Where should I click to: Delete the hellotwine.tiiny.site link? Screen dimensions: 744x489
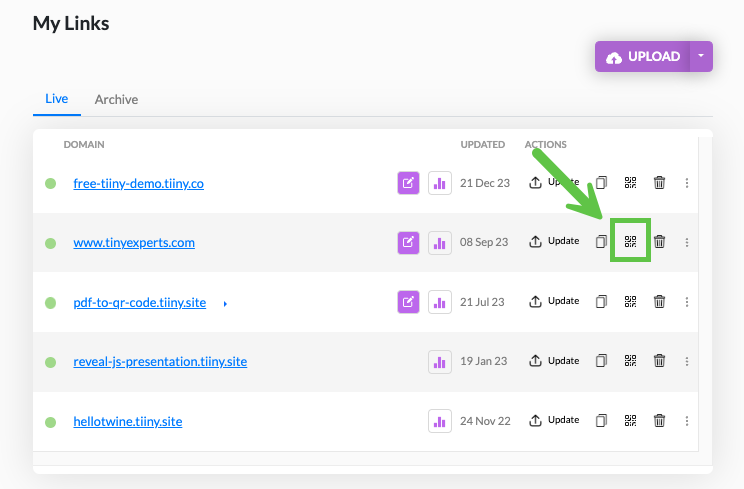659,420
